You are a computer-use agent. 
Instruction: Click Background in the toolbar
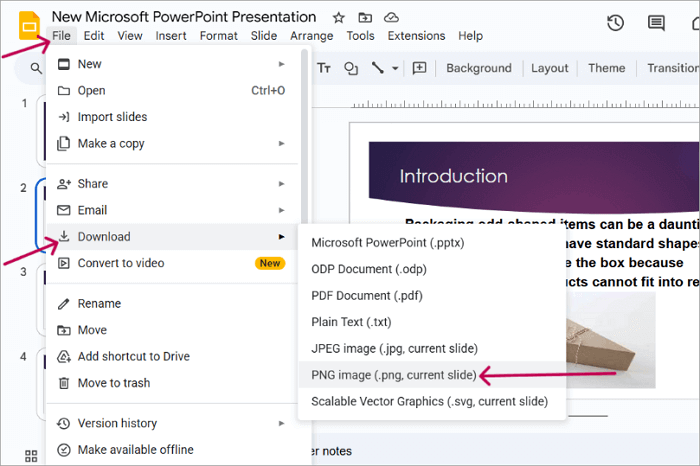(x=479, y=68)
